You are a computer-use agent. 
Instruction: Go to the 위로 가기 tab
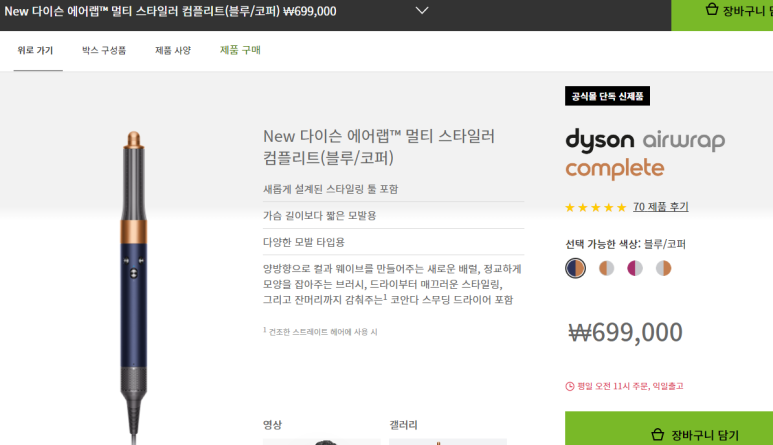point(35,50)
